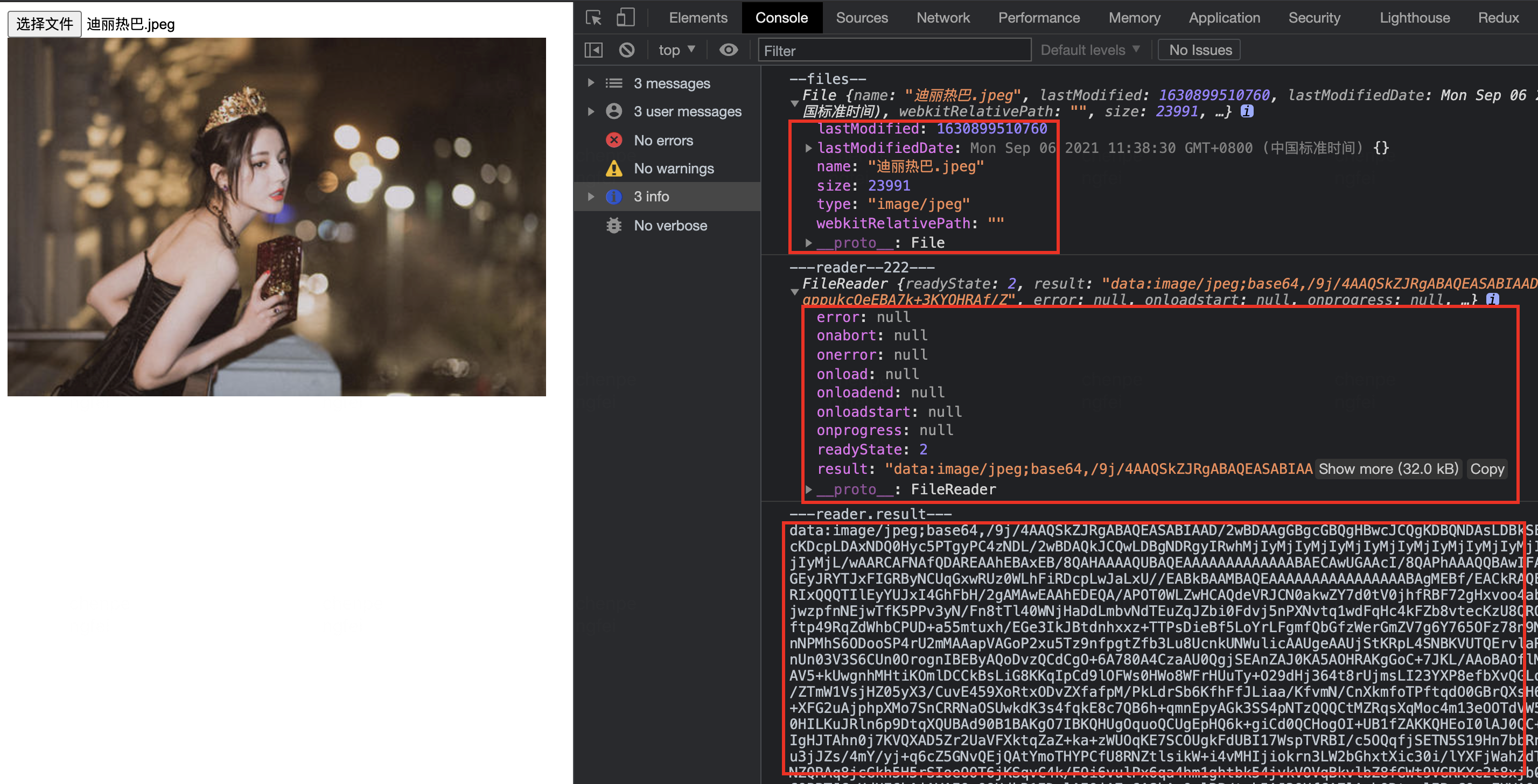The image size is (1538, 784).
Task: Expand the 3 messages group
Action: pos(590,82)
